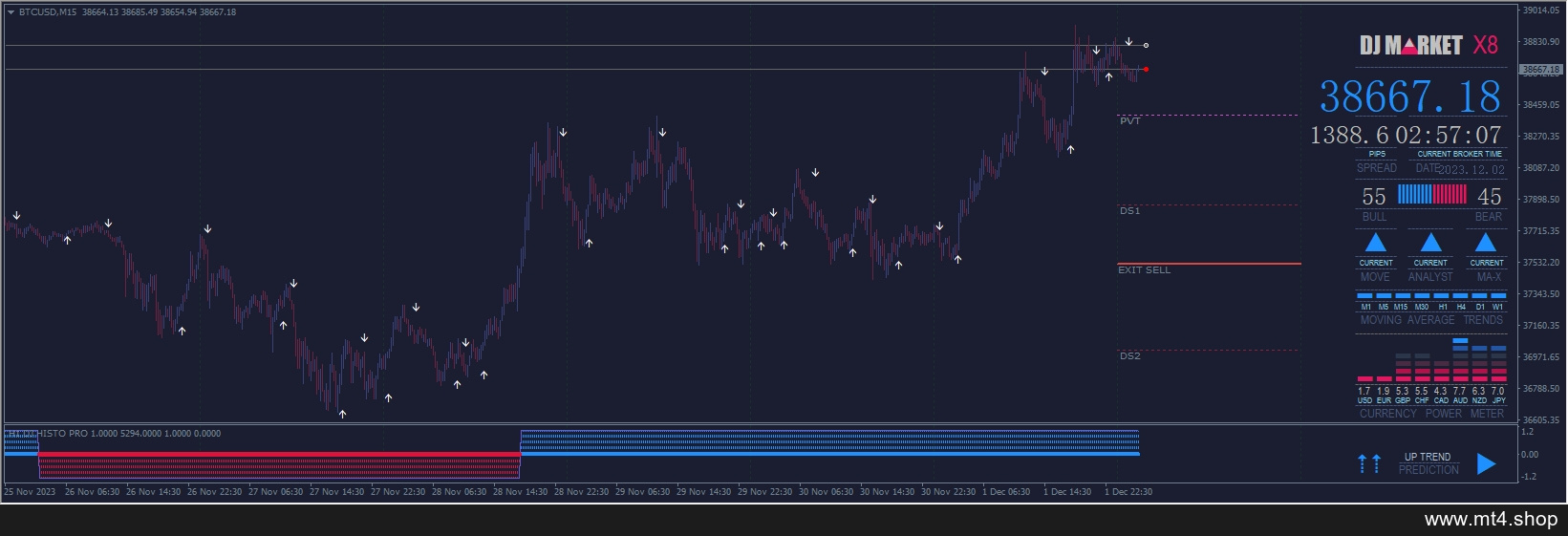1568x536 pixels.
Task: Click the DS2 level label
Action: [x=1130, y=356]
